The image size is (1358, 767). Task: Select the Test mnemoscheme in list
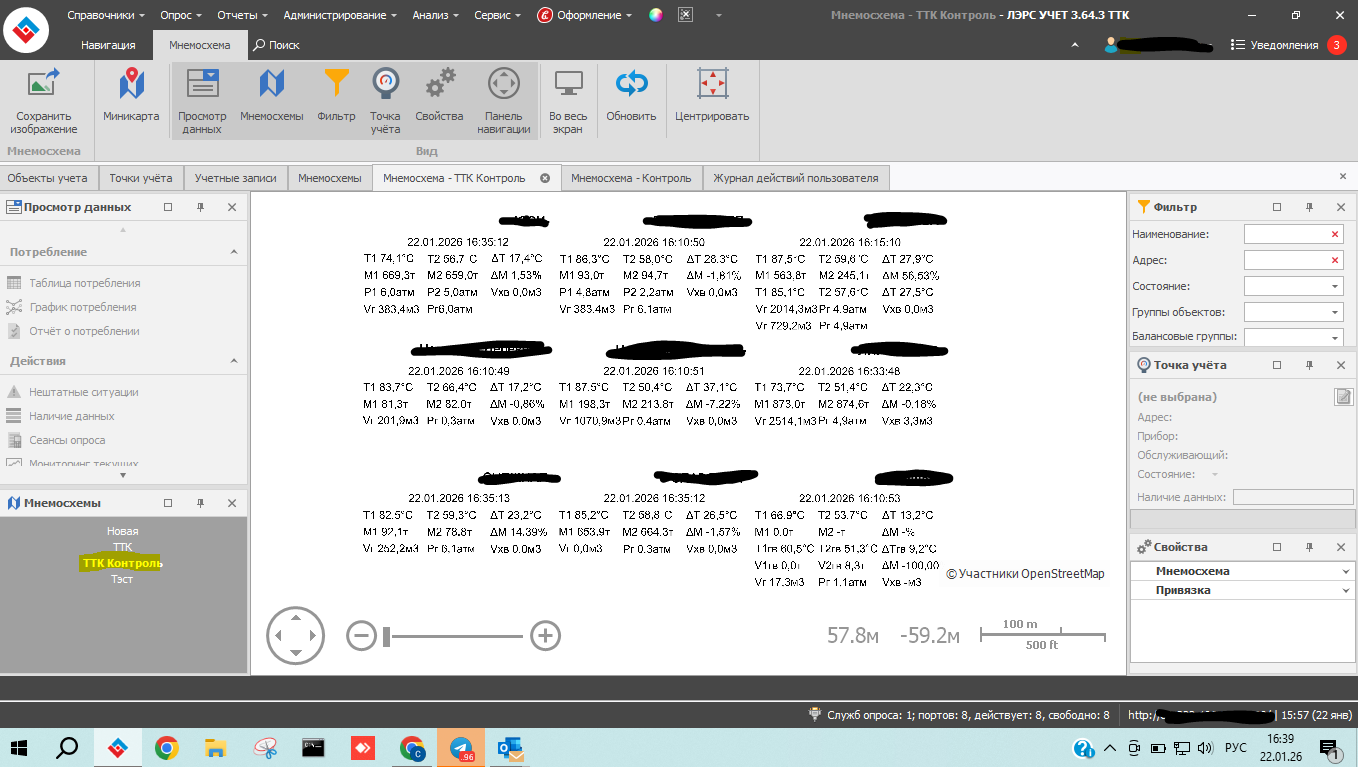click(122, 579)
